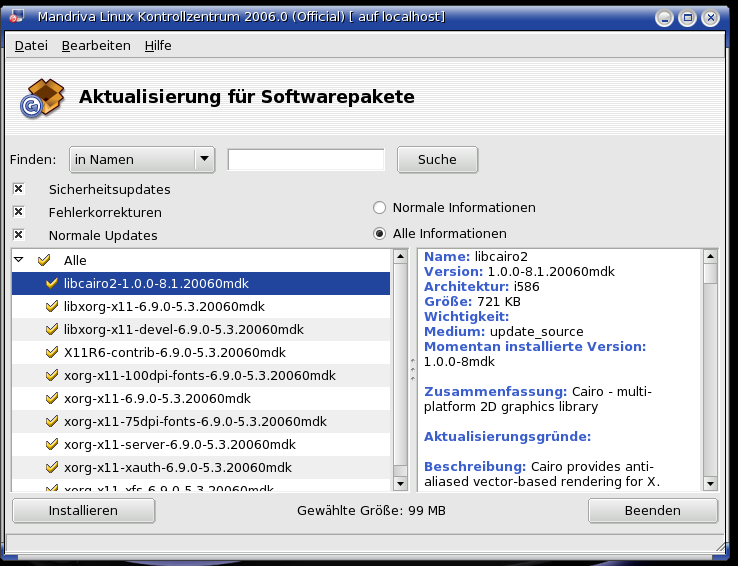The width and height of the screenshot is (738, 566).
Task: Select Normale Informationen radio button
Action: point(379,207)
